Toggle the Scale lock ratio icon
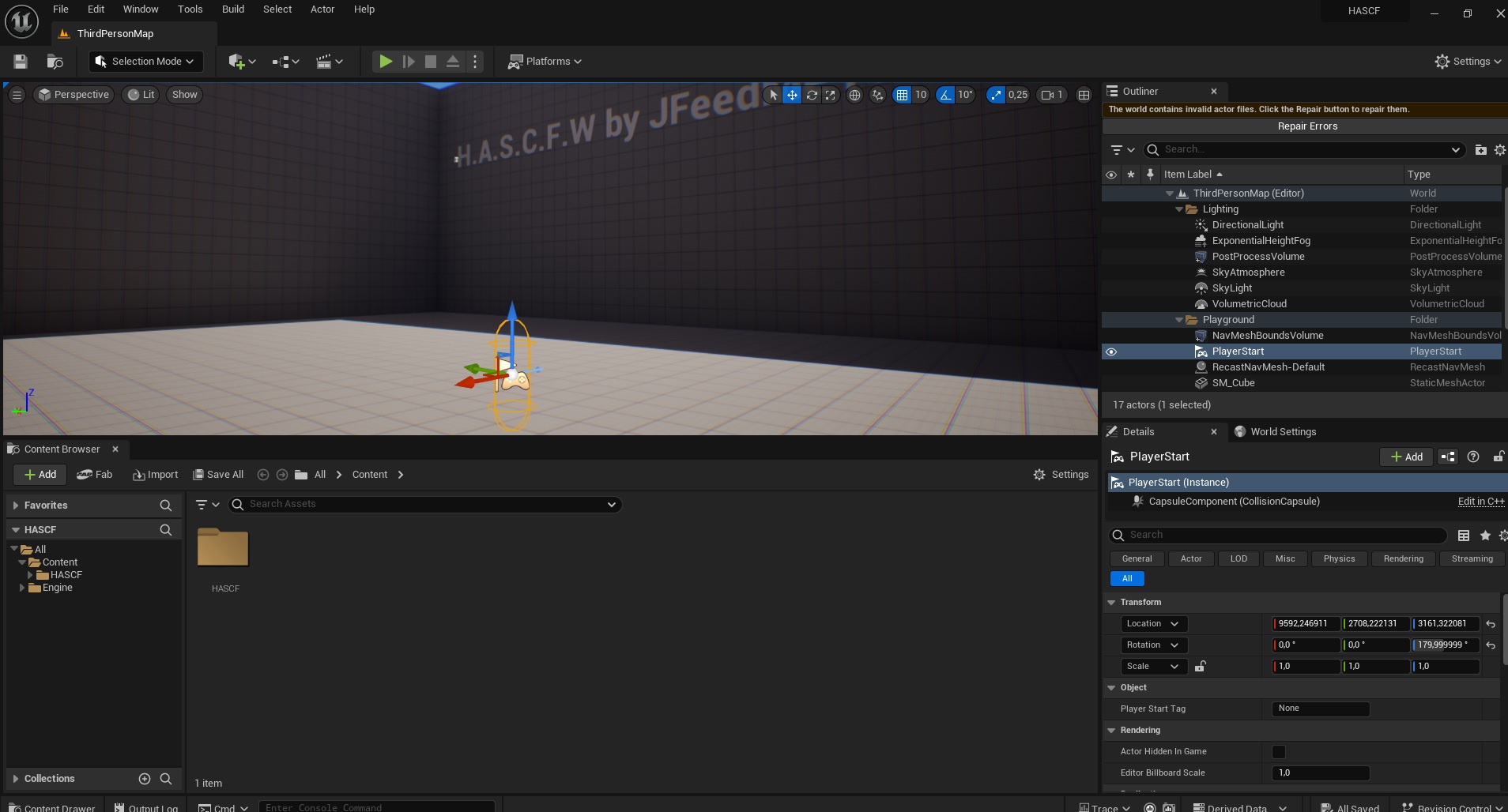Viewport: 1508px width, 812px height. click(1200, 667)
